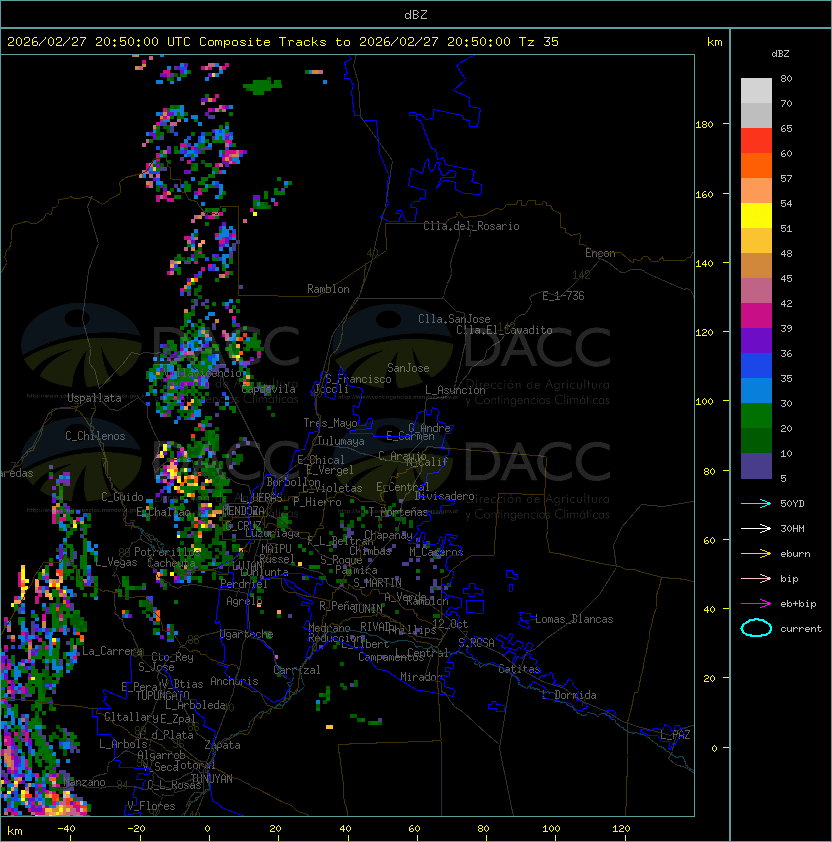The height and width of the screenshot is (842, 832).
Task: Select the 'C_Guido' map label
Action: point(122,497)
